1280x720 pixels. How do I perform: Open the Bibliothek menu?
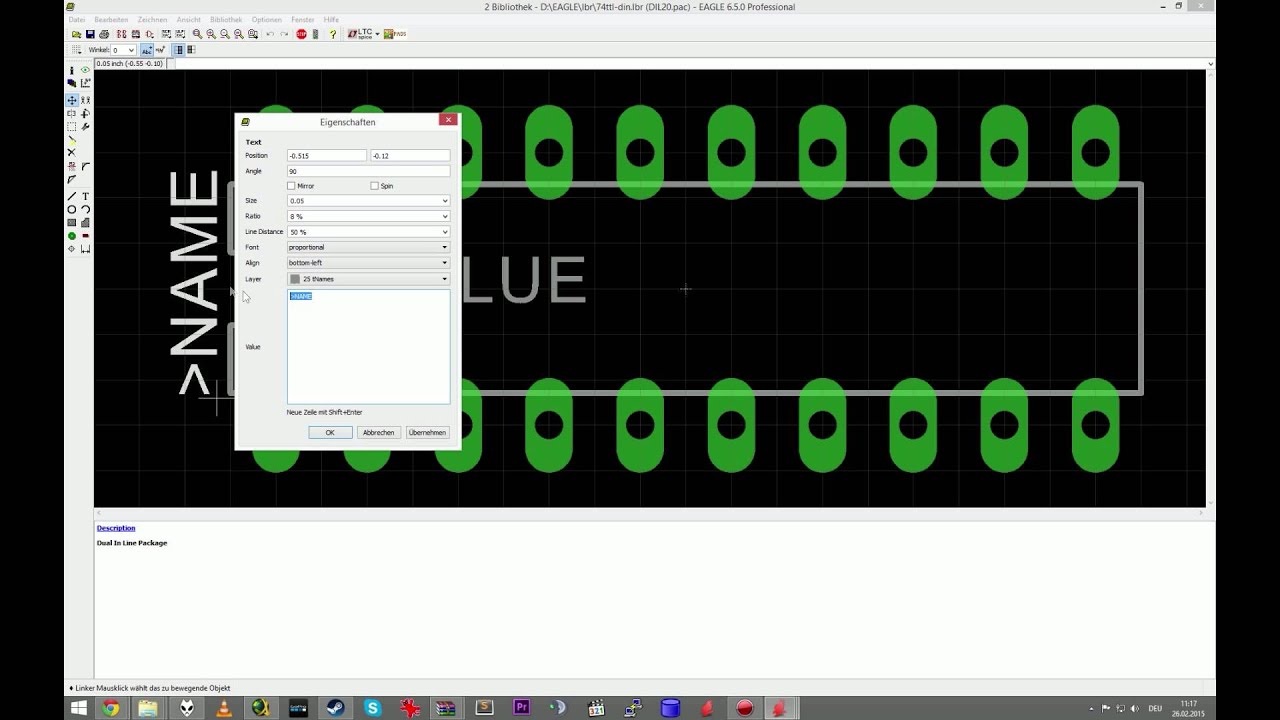coord(226,20)
